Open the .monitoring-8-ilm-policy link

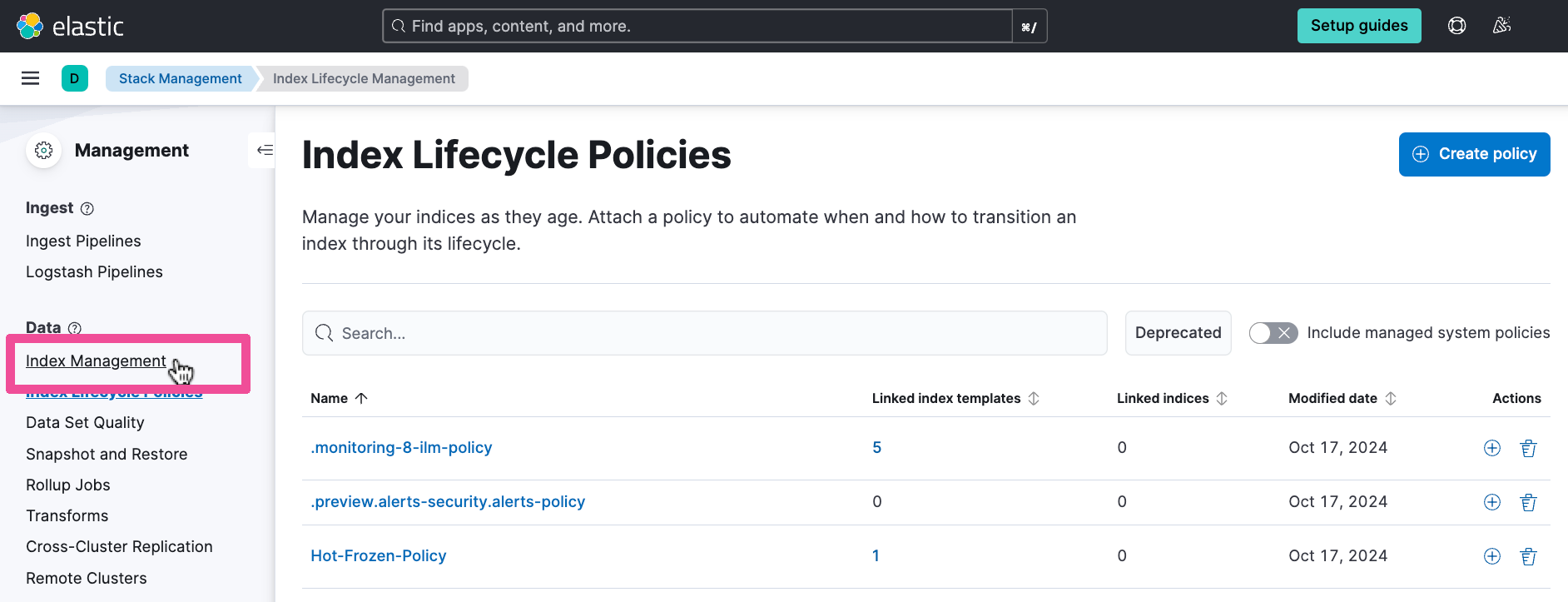[x=401, y=447]
